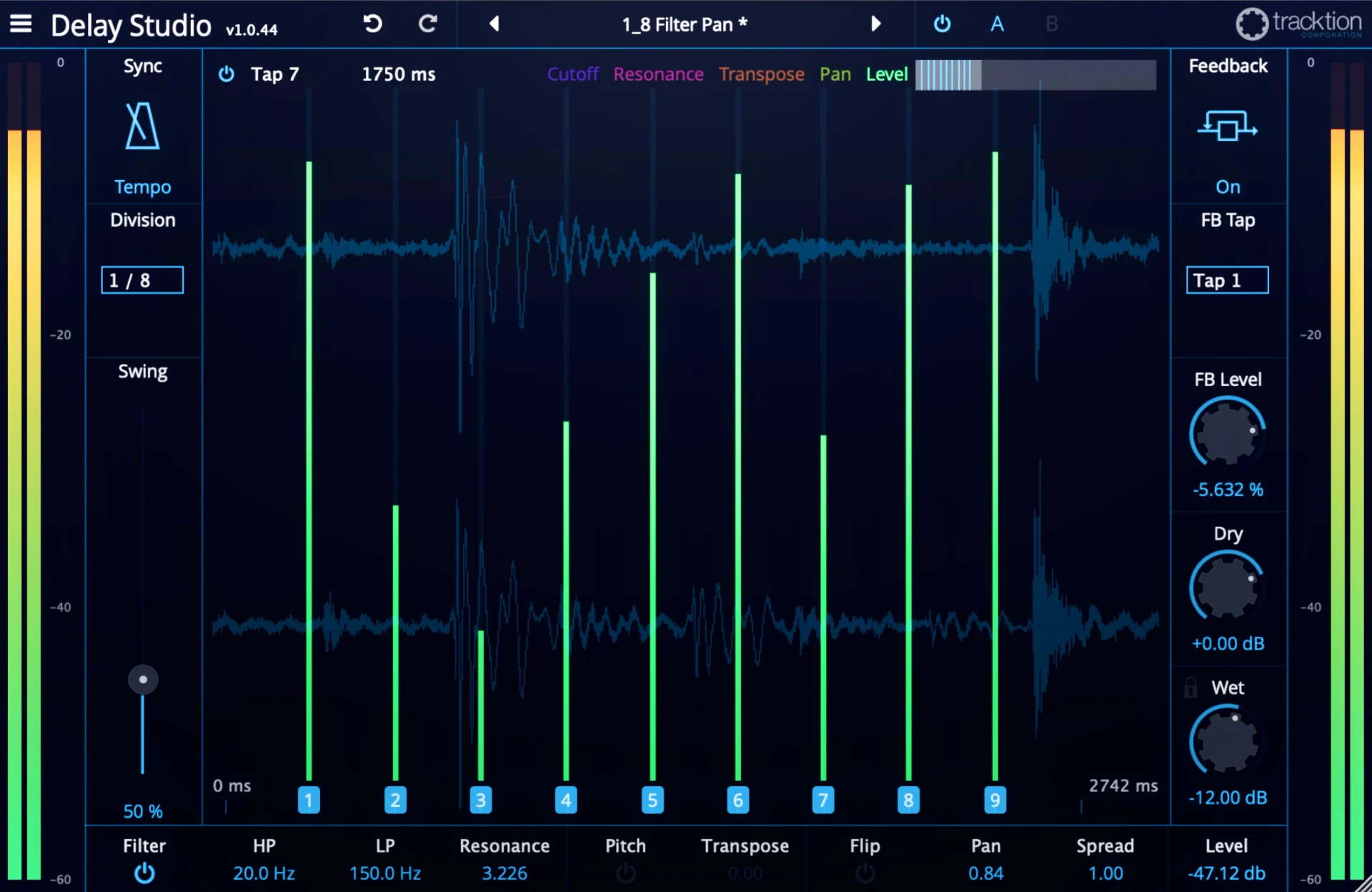The image size is (1372, 892).
Task: Select tap marker 3
Action: click(481, 800)
